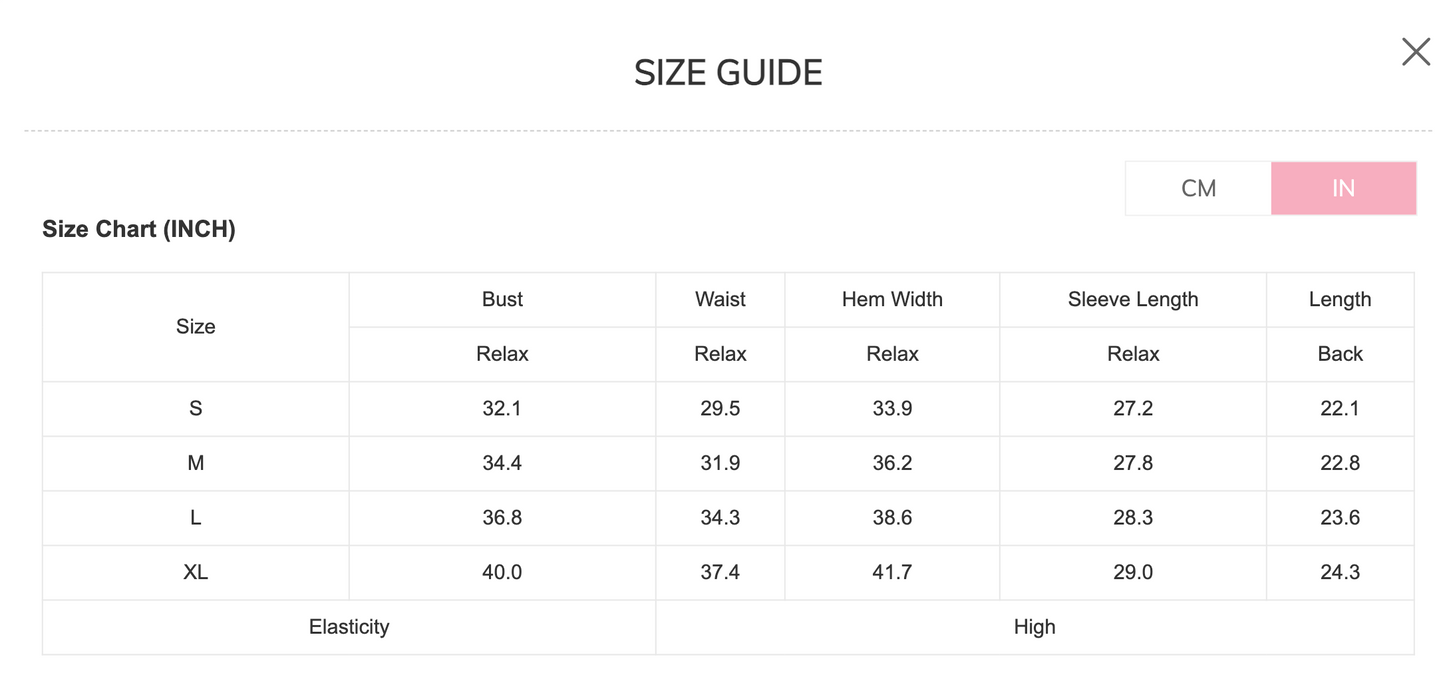Select the IN unit toggle
This screenshot has width=1445, height=675.
(1343, 188)
